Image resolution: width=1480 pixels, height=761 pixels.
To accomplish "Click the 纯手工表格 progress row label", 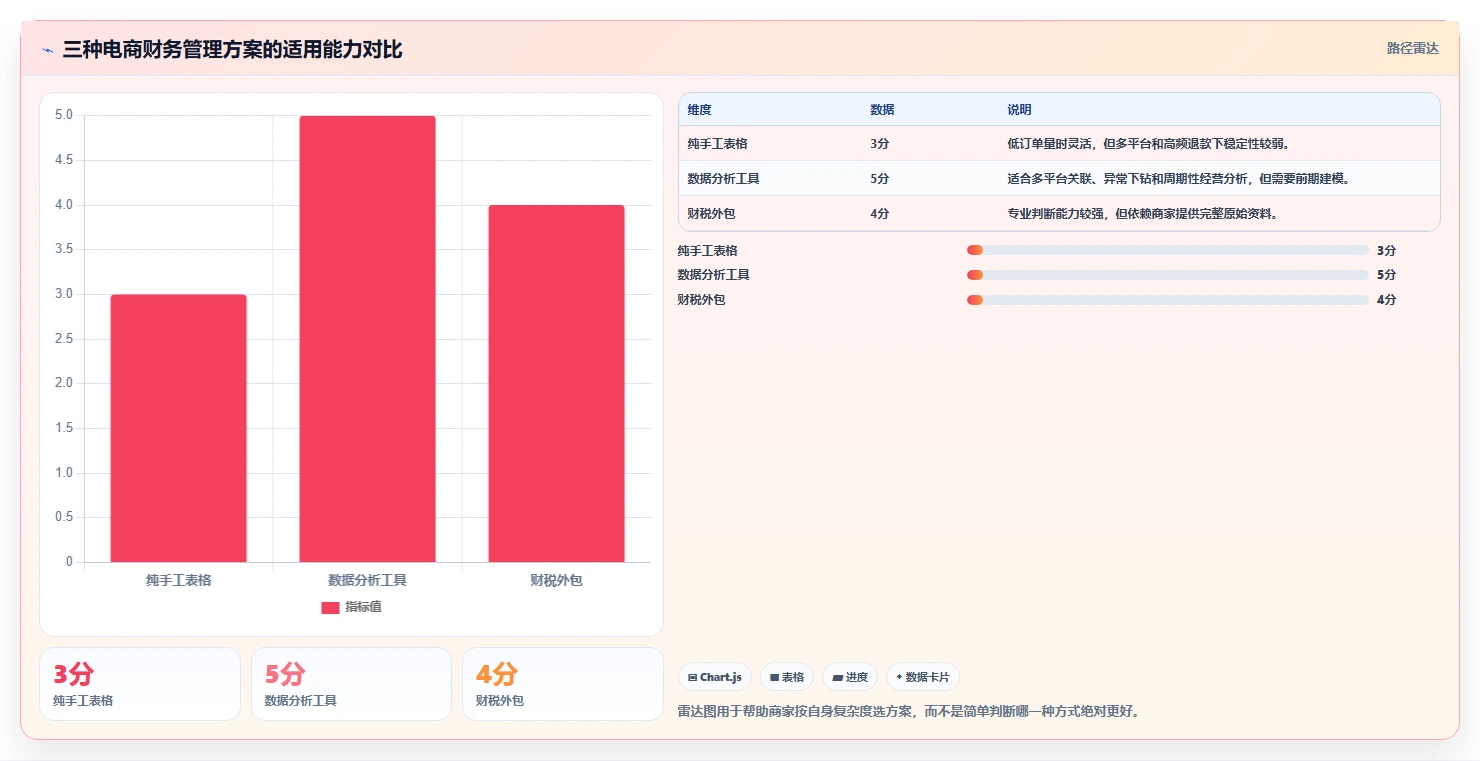I will coord(708,250).
